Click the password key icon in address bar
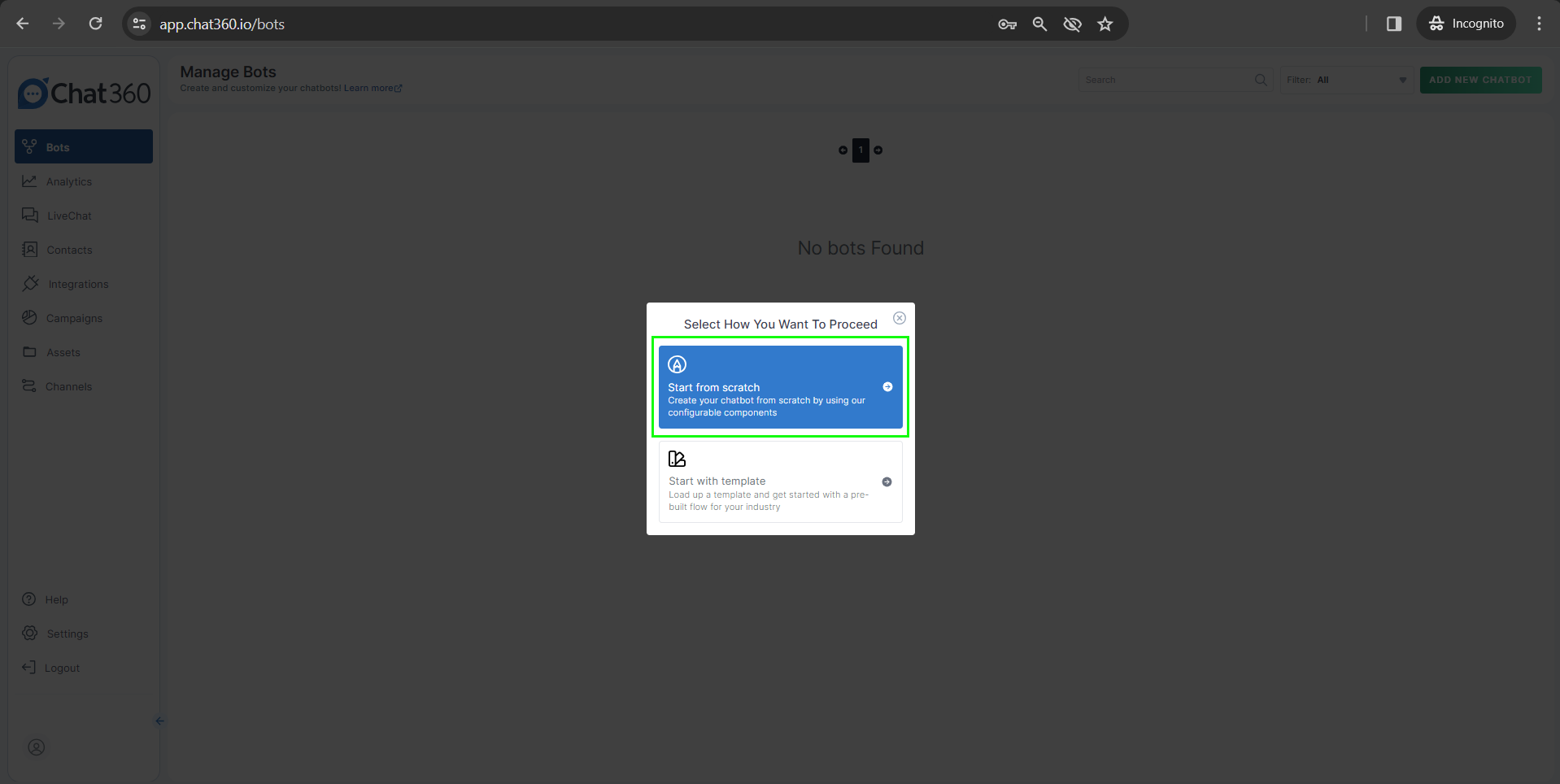Image resolution: width=1560 pixels, height=784 pixels. point(1007,24)
